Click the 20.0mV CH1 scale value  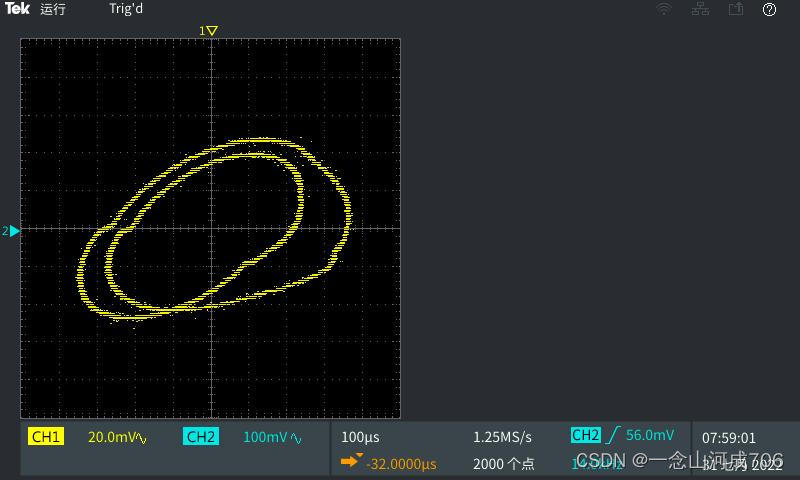click(112, 437)
